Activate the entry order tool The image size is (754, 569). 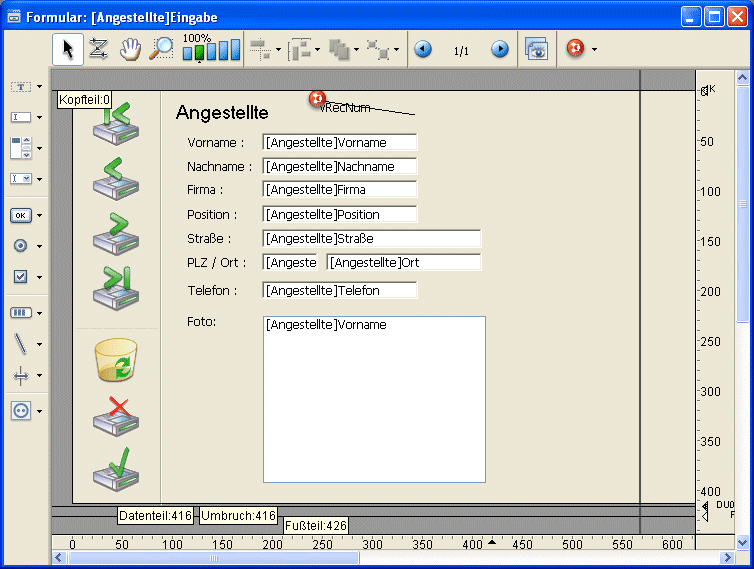(98, 49)
